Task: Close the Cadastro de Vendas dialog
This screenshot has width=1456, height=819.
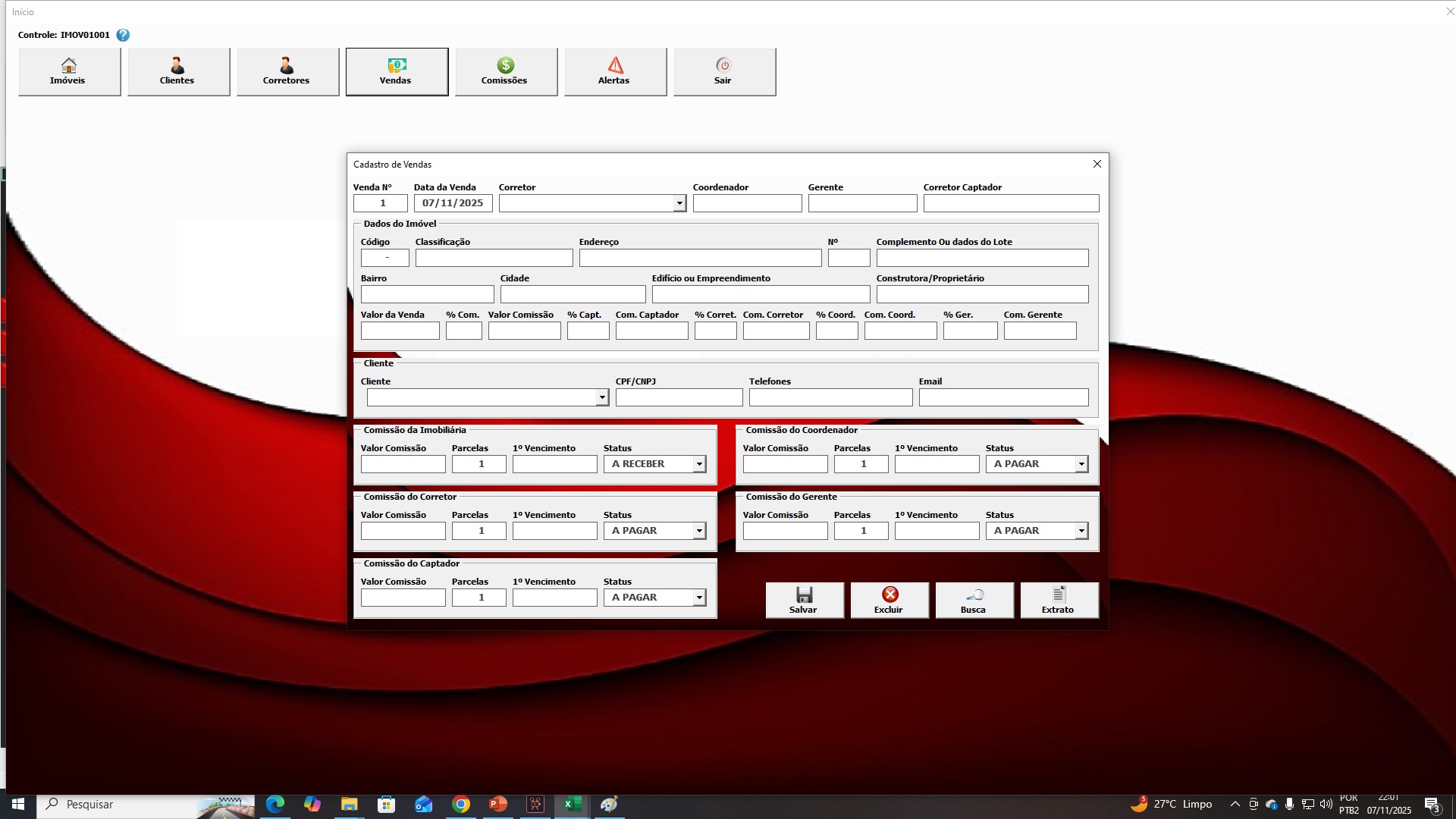Action: point(1097,164)
